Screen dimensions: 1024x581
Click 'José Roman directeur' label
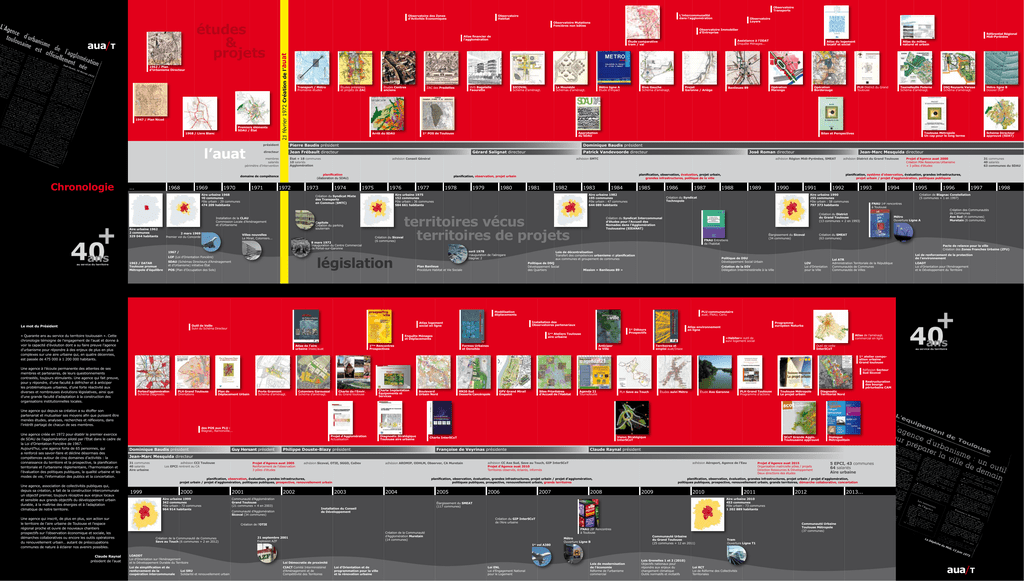(x=771, y=152)
